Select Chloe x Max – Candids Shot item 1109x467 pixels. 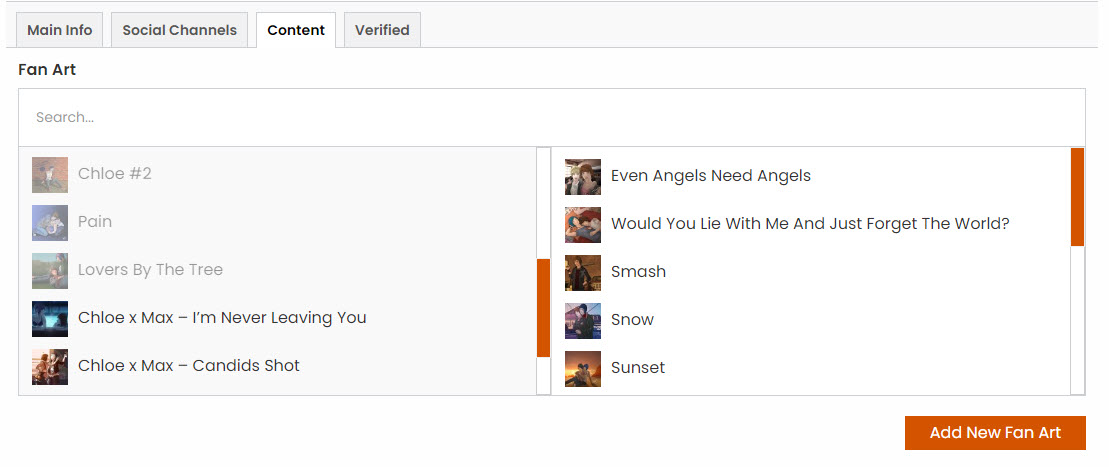tap(278, 366)
